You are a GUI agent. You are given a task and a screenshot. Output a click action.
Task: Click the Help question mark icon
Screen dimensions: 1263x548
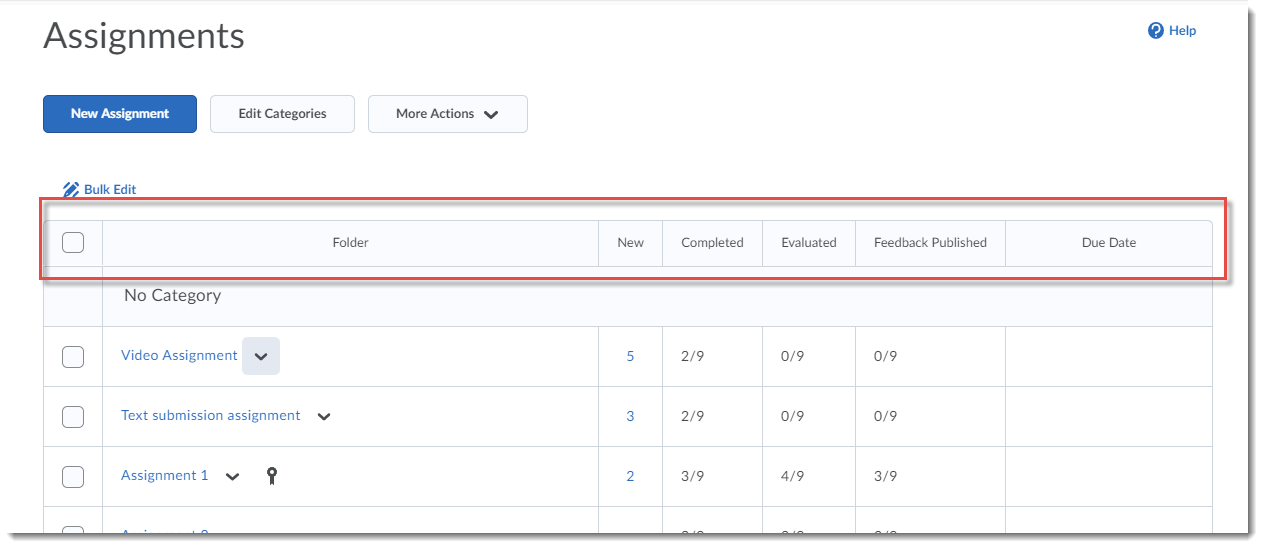tap(1156, 31)
